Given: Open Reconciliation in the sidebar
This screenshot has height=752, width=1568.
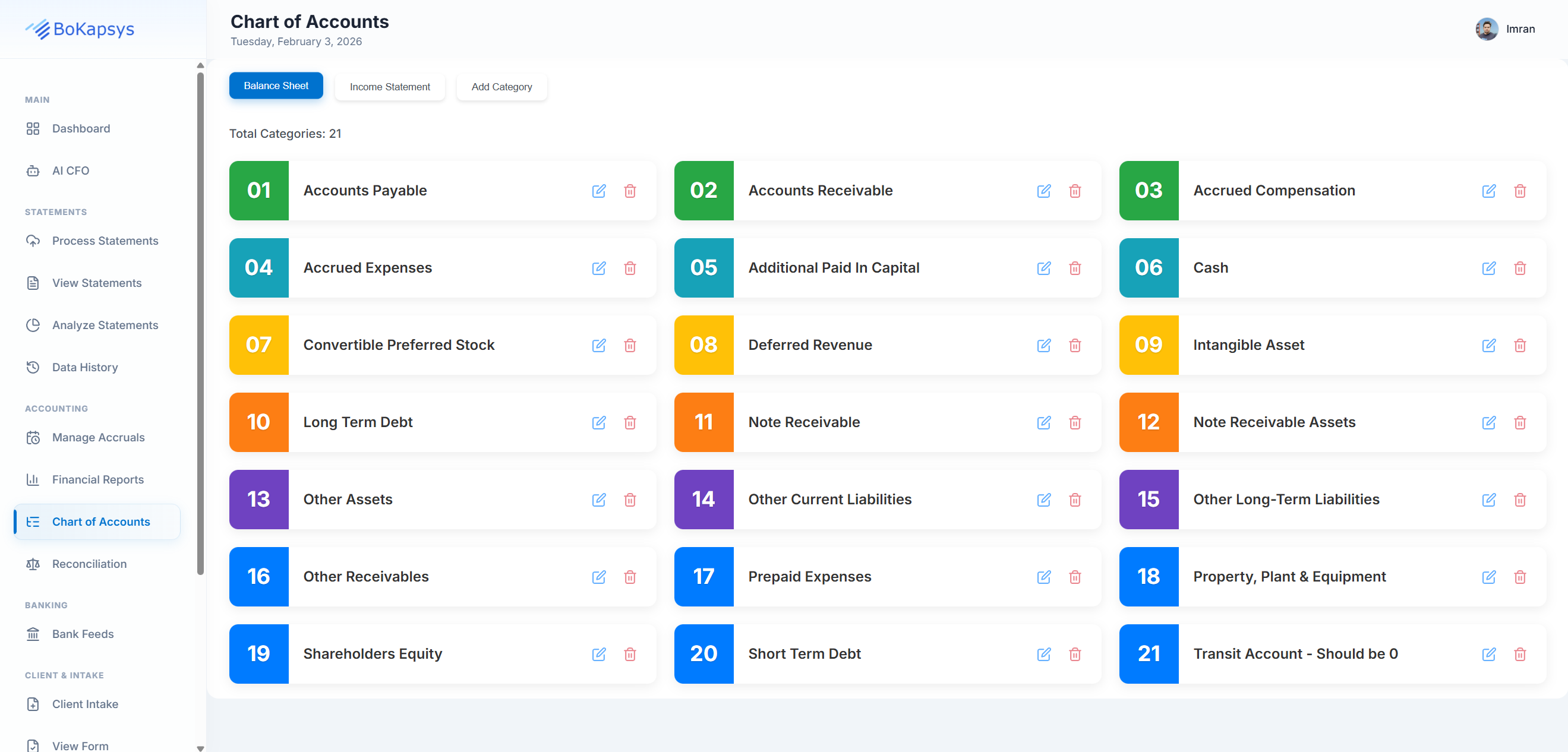Looking at the screenshot, I should (89, 563).
